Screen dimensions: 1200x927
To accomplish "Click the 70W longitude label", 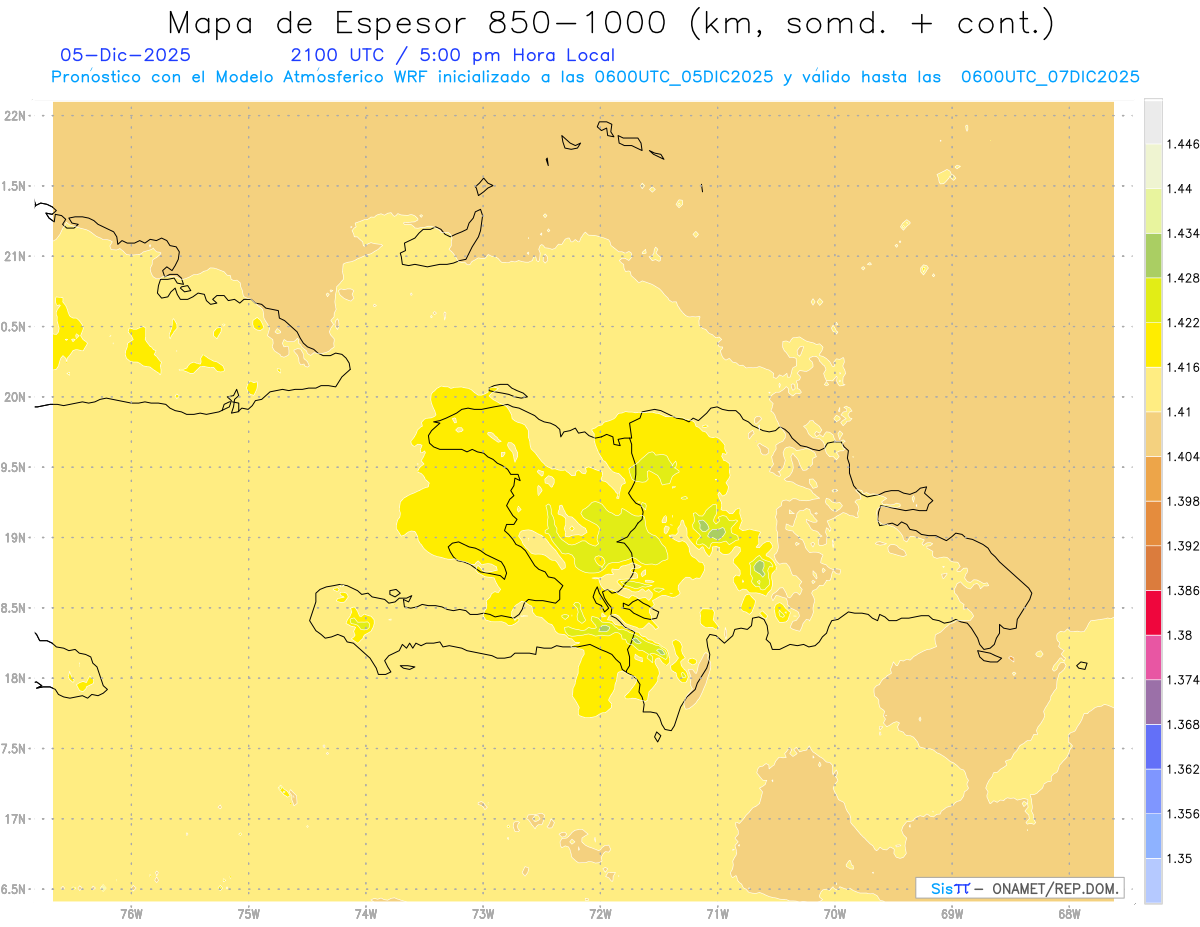I will coord(835,914).
